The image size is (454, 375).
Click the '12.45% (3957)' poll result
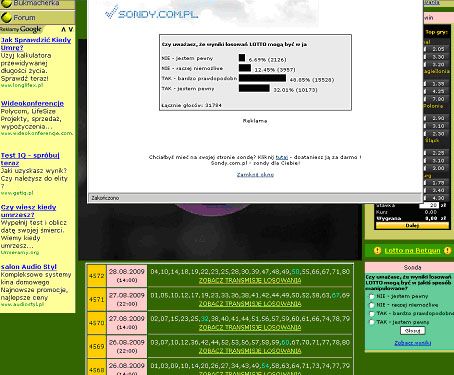pyautogui.click(x=275, y=70)
